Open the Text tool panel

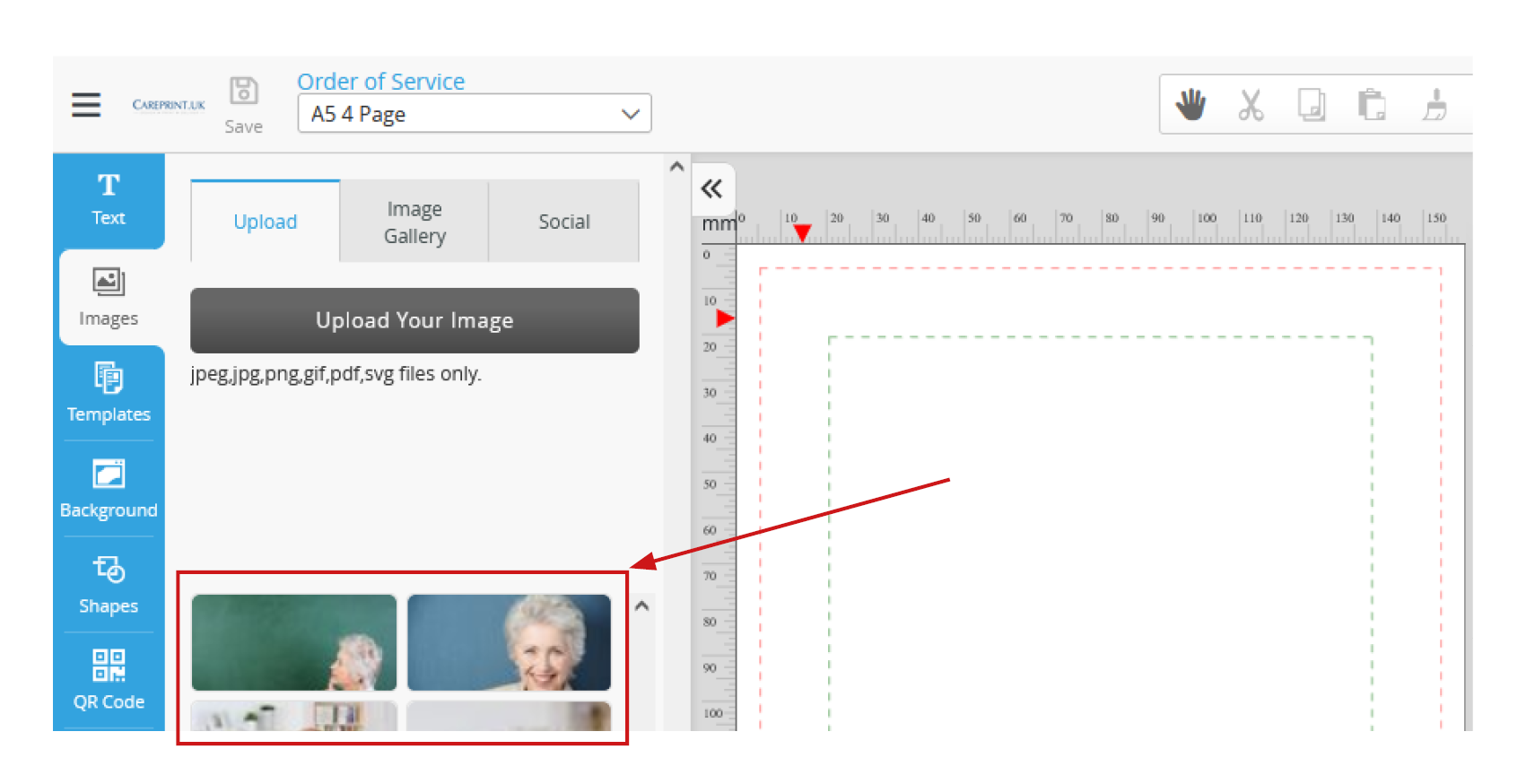tap(109, 199)
